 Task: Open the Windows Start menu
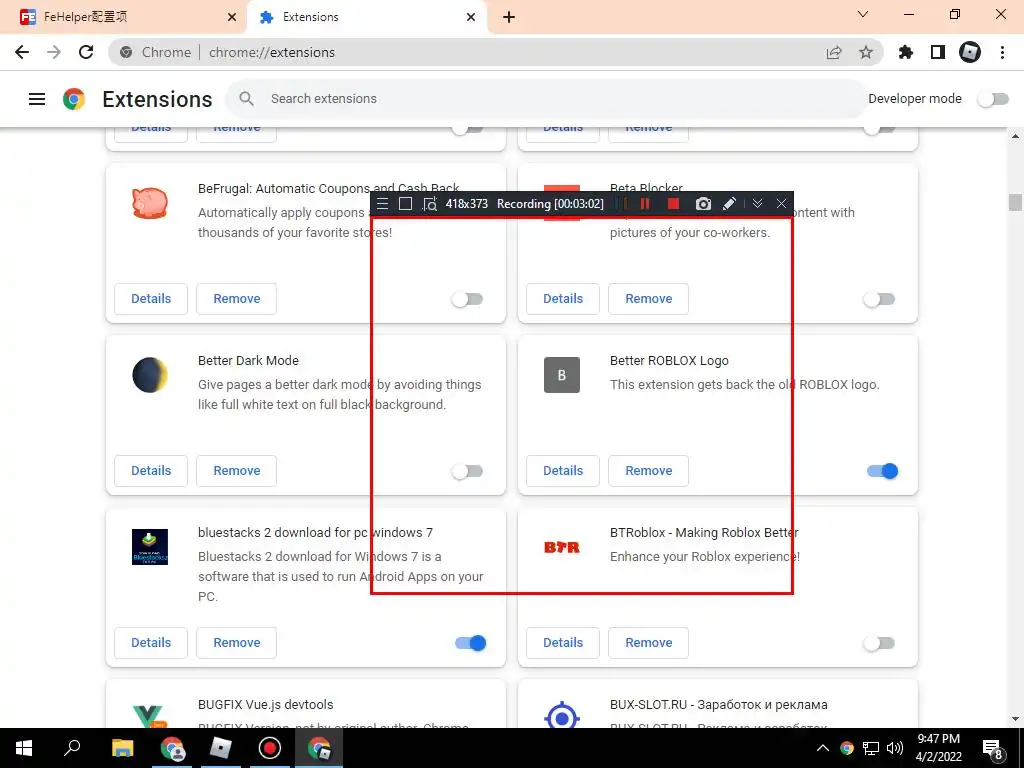(x=24, y=748)
